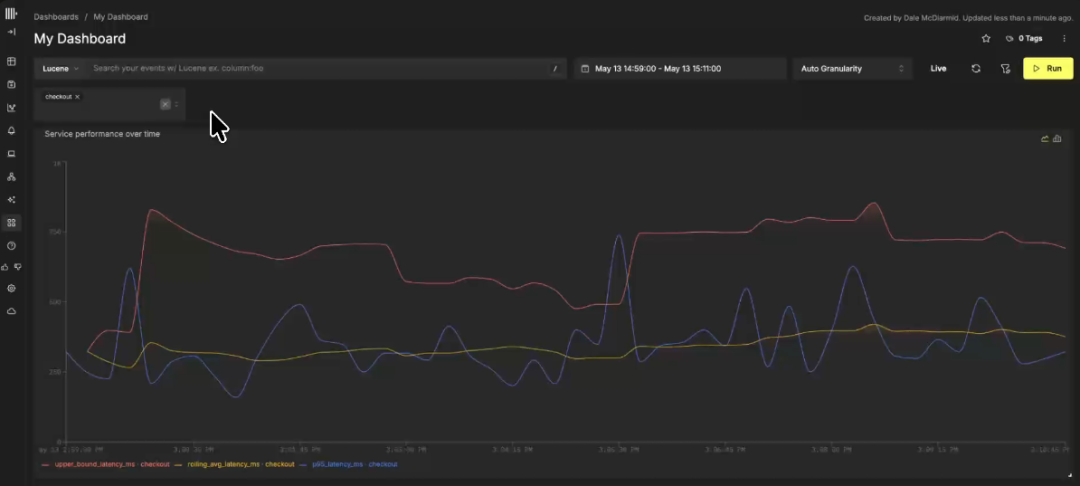The image size is (1080, 486).
Task: Go to the Dashboards breadcrumb
Action: 56,17
